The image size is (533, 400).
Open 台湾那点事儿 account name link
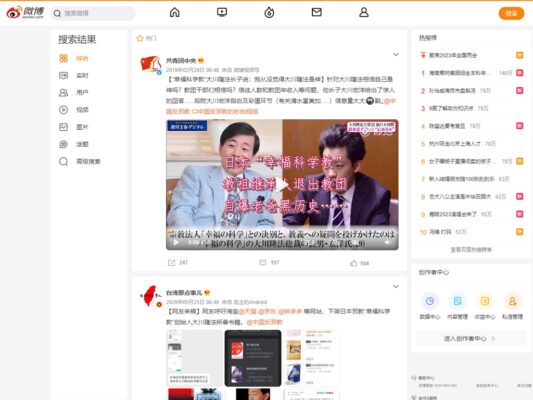coord(184,293)
